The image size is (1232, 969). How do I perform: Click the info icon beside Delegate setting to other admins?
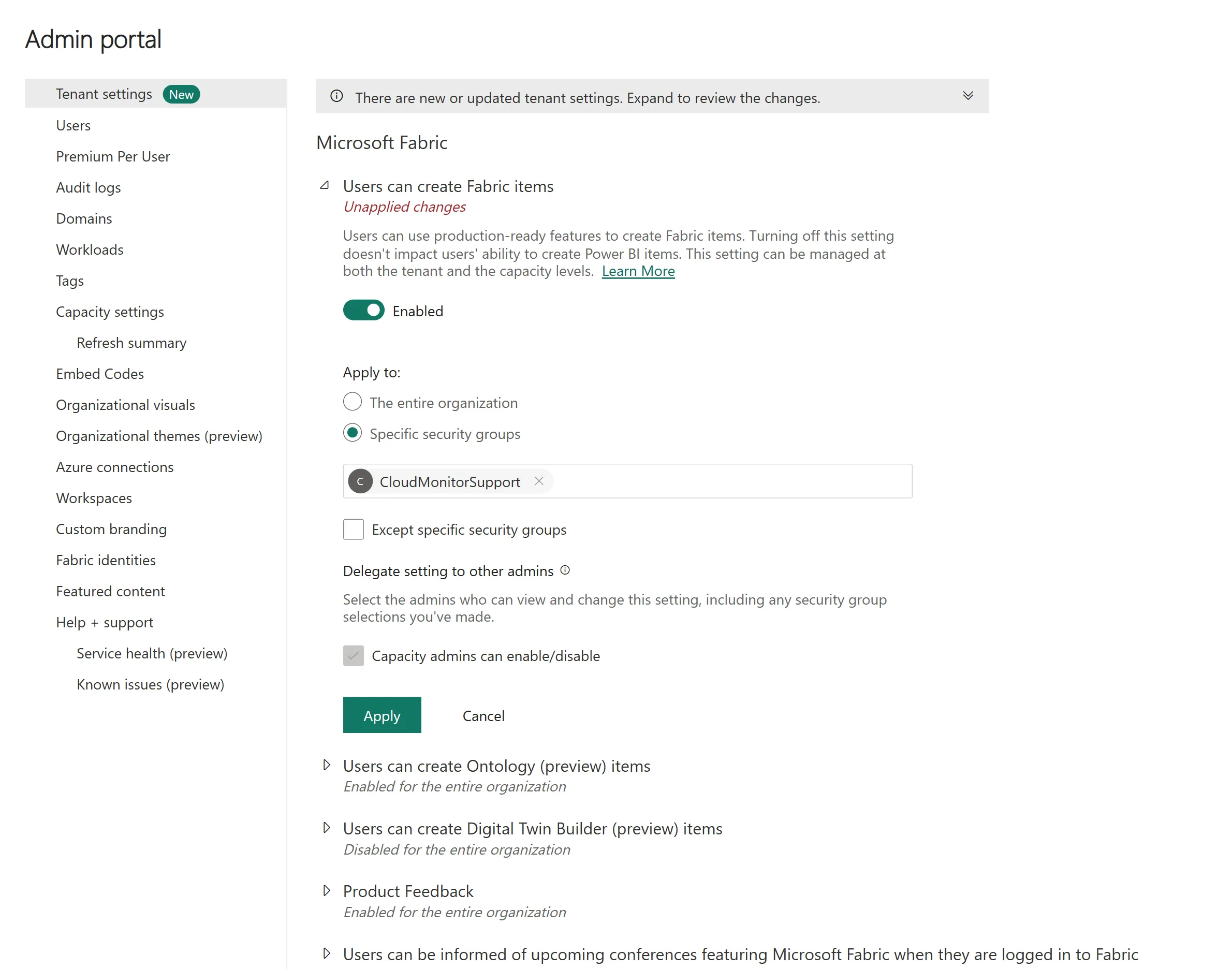565,570
